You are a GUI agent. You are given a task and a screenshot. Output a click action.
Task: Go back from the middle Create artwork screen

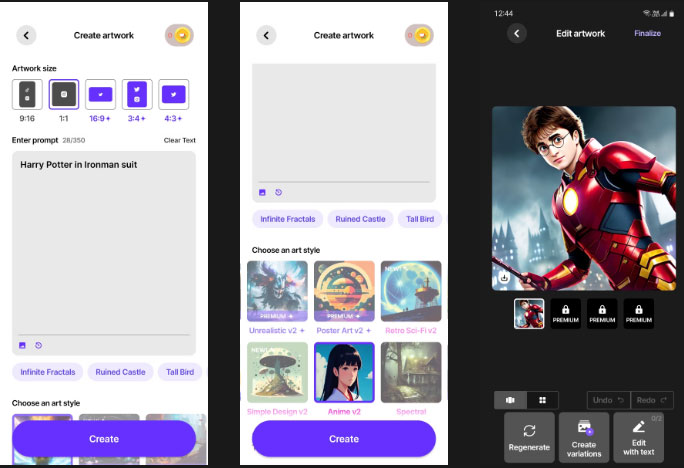click(266, 35)
